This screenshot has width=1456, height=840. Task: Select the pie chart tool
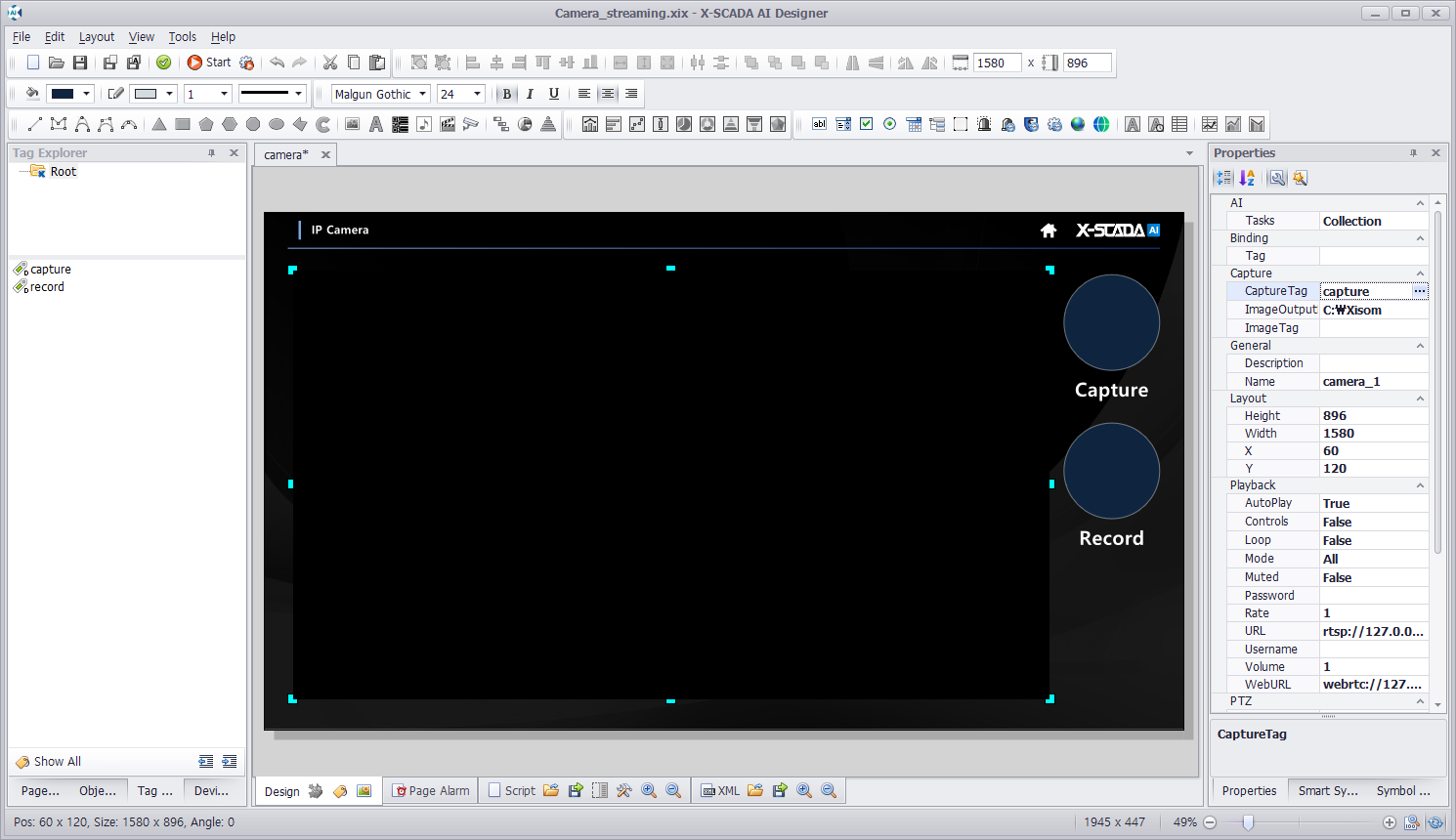(x=525, y=124)
